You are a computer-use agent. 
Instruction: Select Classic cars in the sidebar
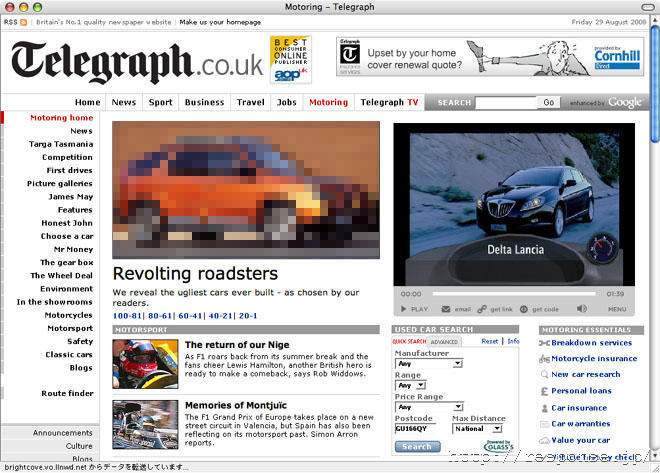click(x=69, y=355)
